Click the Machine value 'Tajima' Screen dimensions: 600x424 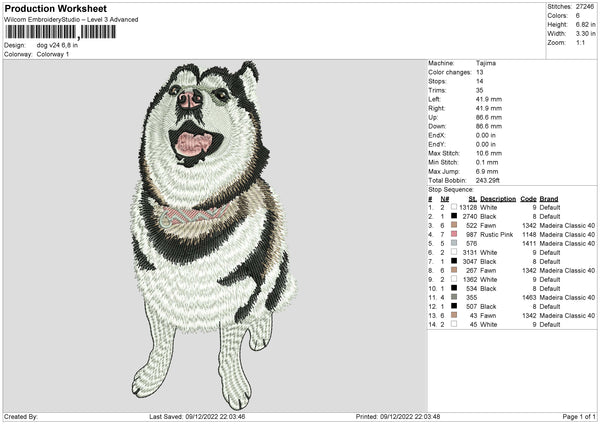(486, 63)
